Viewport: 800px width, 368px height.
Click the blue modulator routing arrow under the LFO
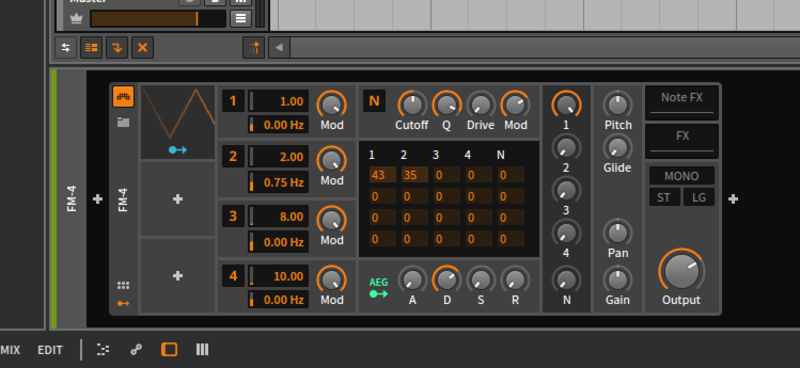coord(178,150)
